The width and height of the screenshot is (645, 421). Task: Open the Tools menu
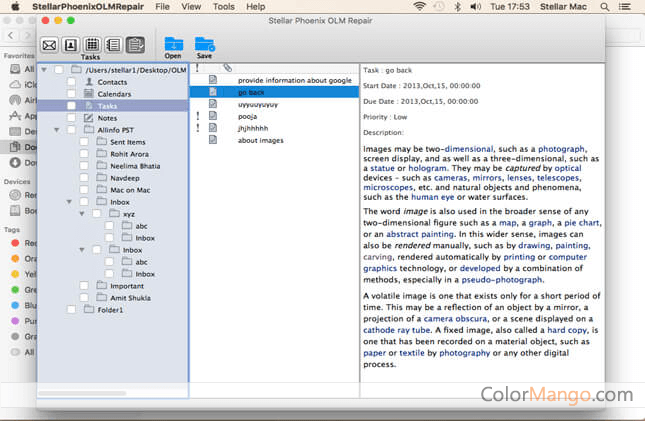[224, 6]
